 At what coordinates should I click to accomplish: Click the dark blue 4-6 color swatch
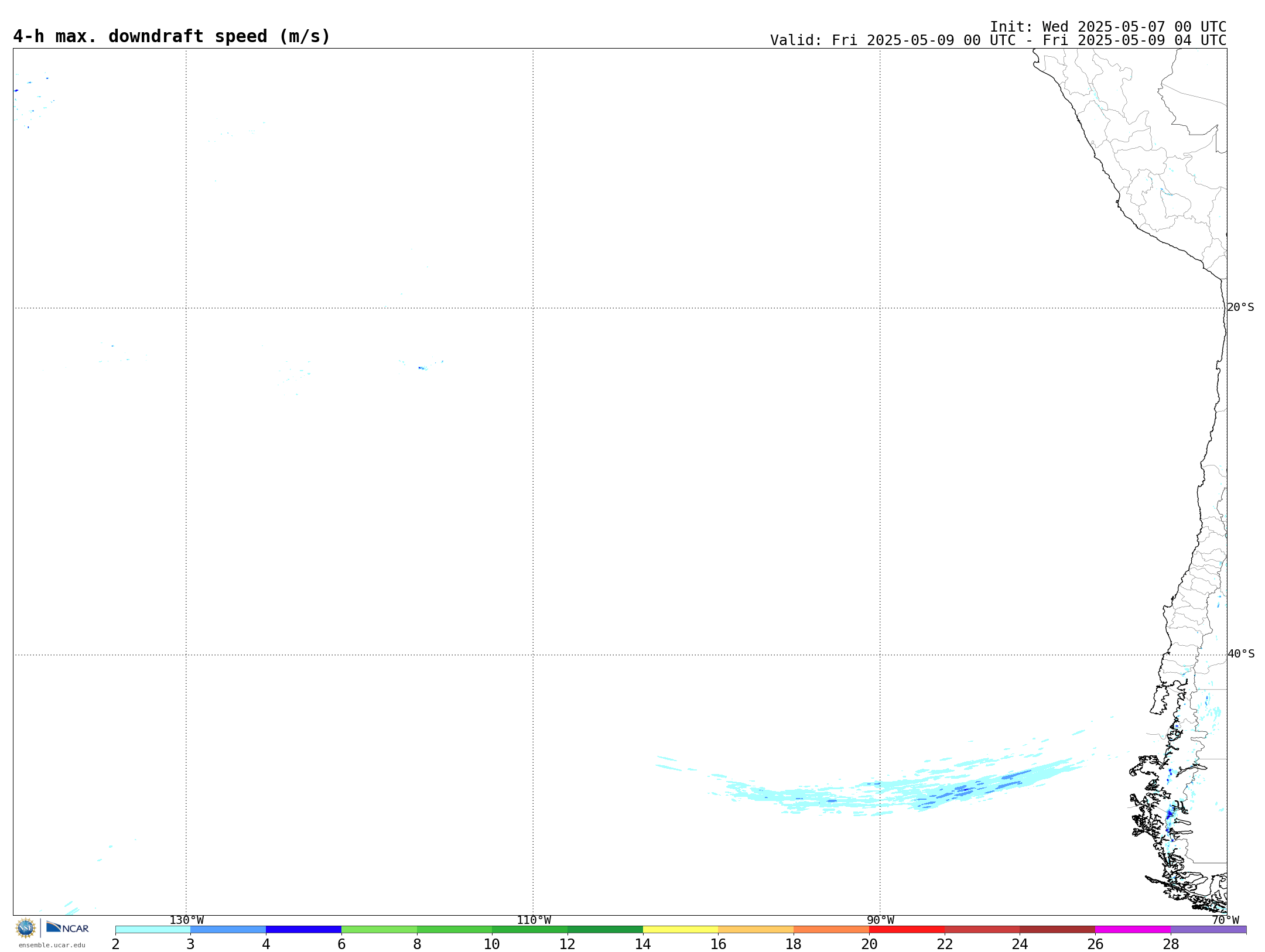point(303,930)
